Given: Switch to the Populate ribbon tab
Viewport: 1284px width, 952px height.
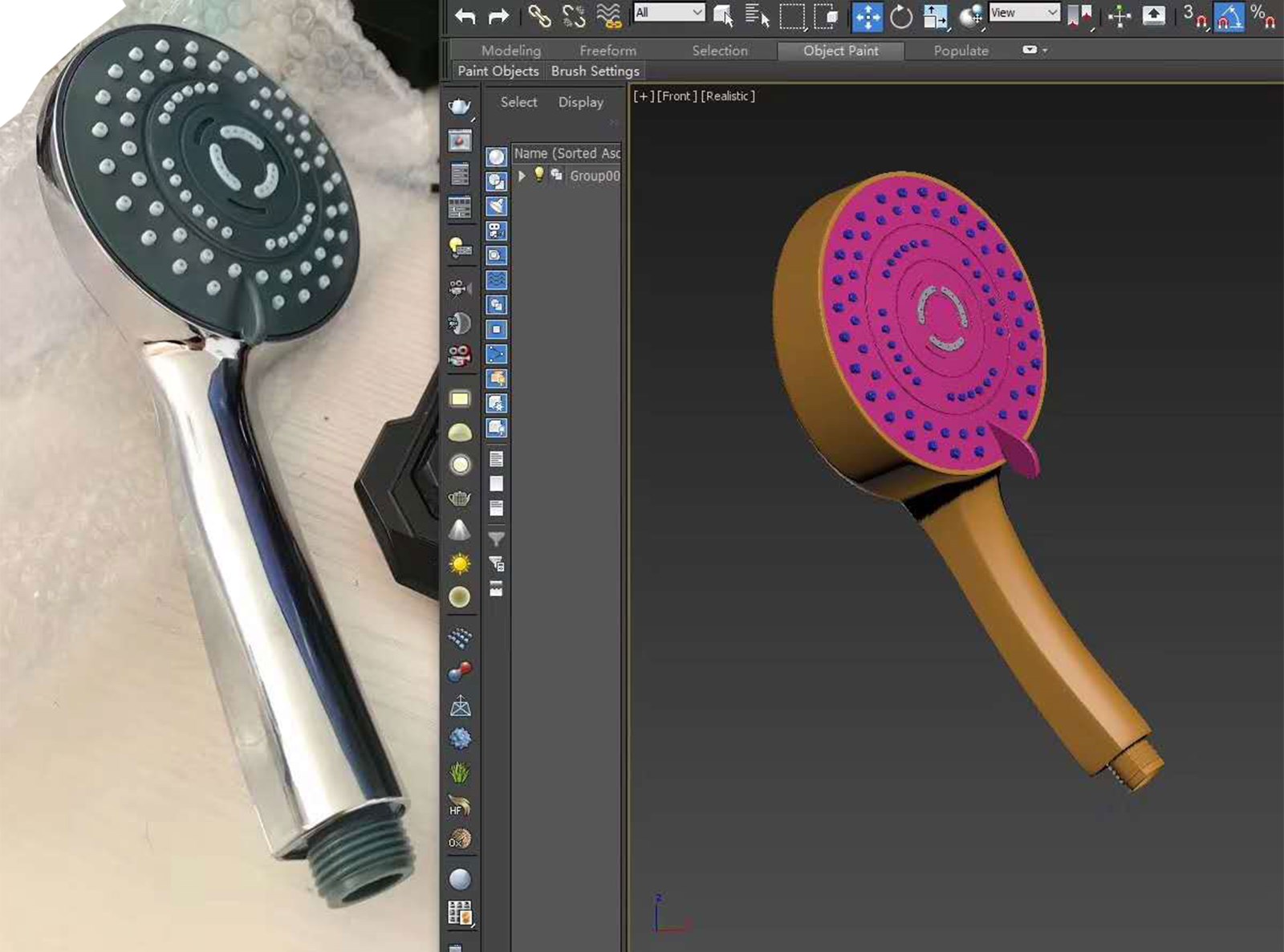Looking at the screenshot, I should [x=961, y=51].
